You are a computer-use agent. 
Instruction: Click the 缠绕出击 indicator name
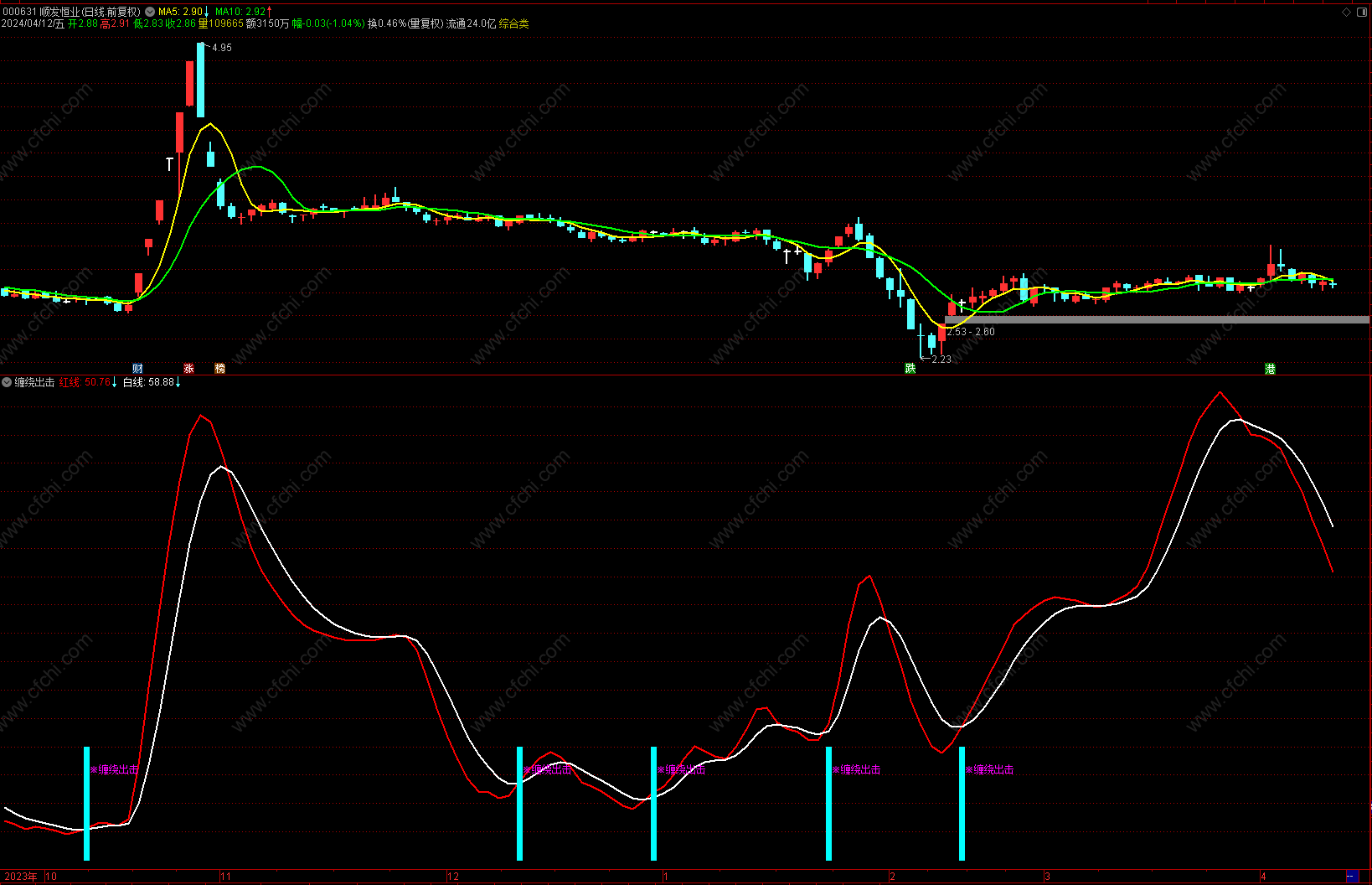(x=34, y=382)
